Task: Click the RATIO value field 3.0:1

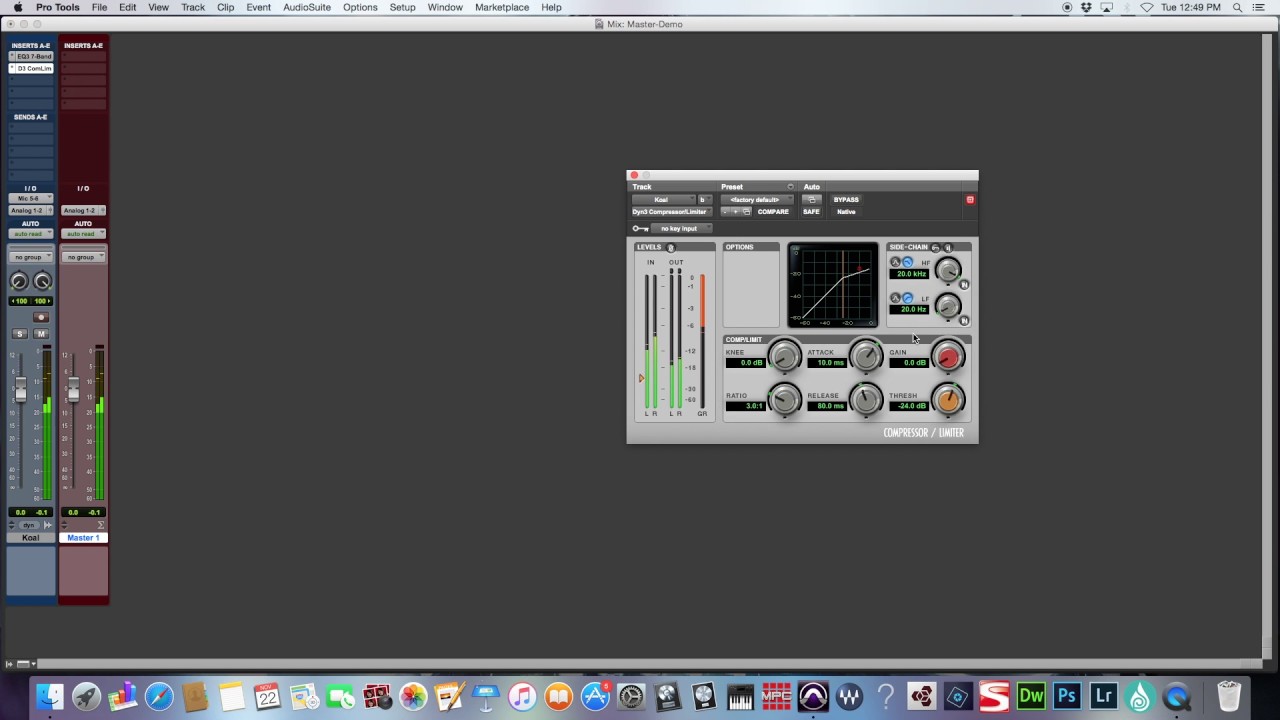Action: [x=745, y=406]
